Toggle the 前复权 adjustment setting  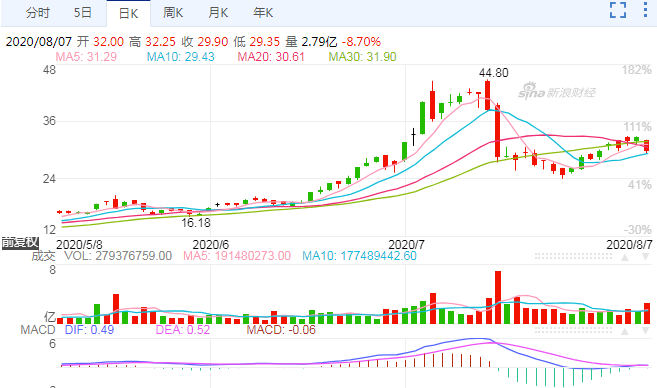point(20,243)
